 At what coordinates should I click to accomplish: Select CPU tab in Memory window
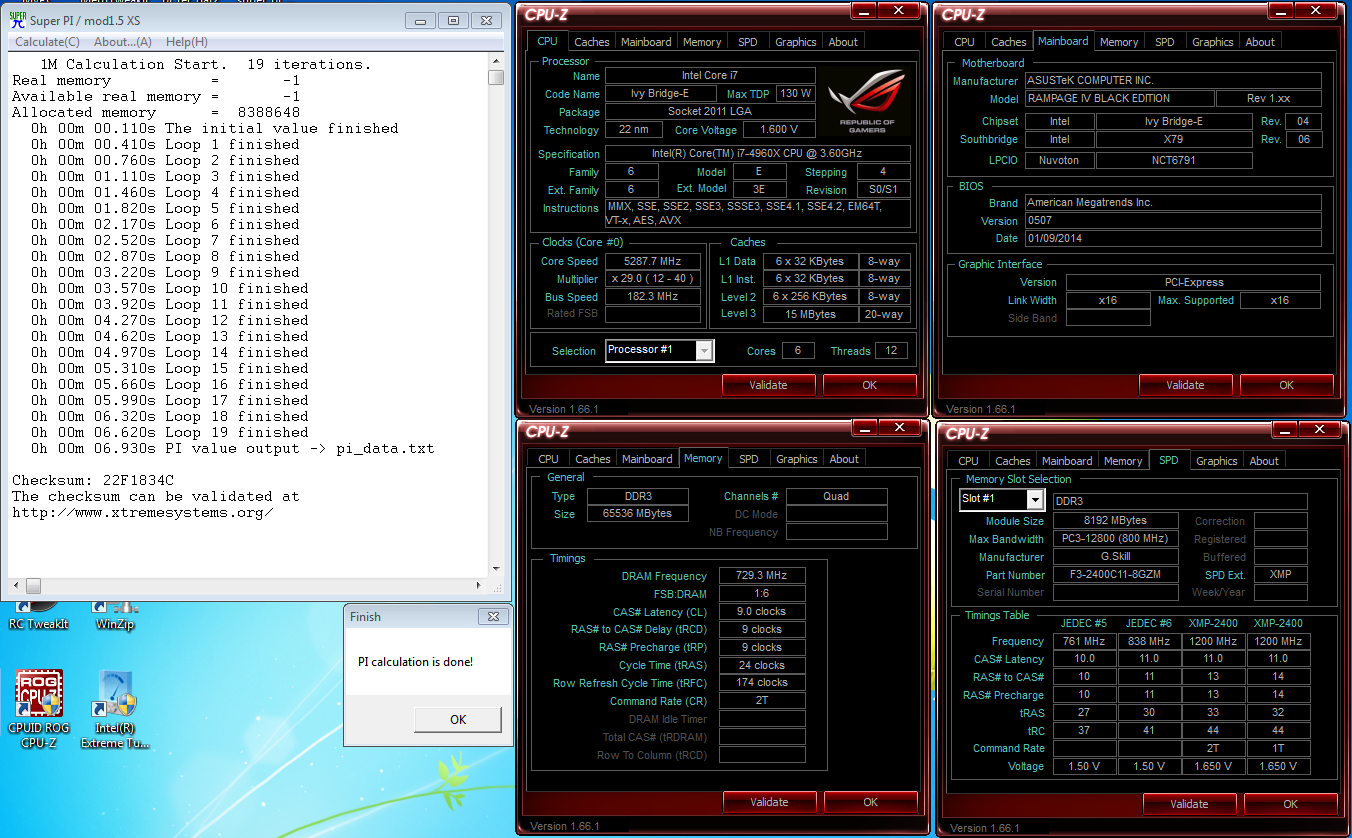pos(548,459)
